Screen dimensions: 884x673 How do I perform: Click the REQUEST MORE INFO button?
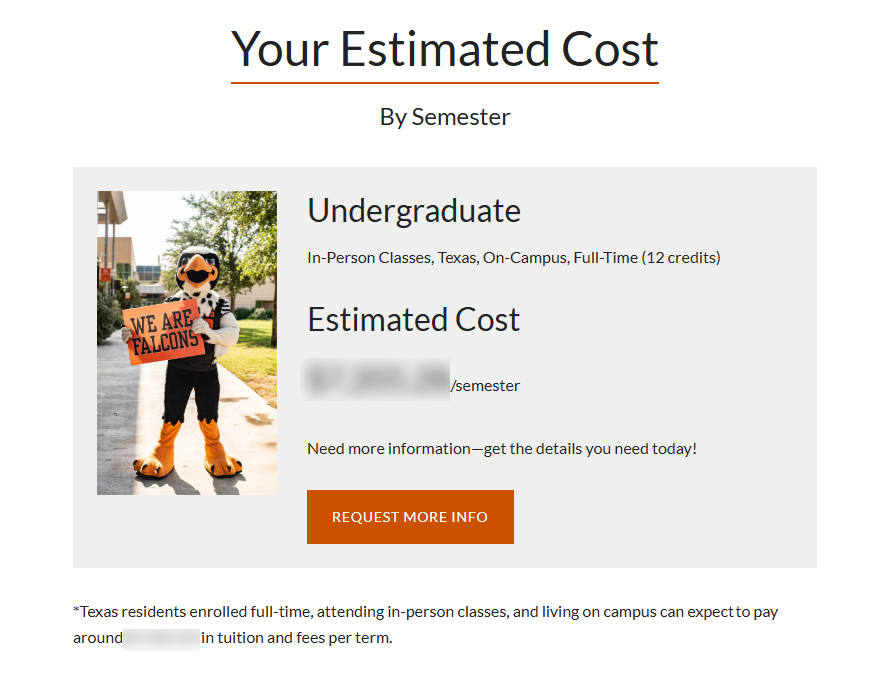410,517
